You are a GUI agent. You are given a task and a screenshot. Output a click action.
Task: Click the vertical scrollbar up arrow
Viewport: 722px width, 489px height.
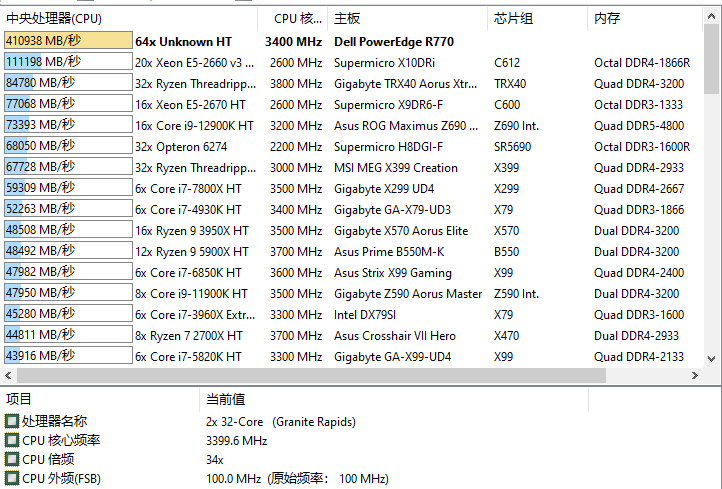click(711, 17)
